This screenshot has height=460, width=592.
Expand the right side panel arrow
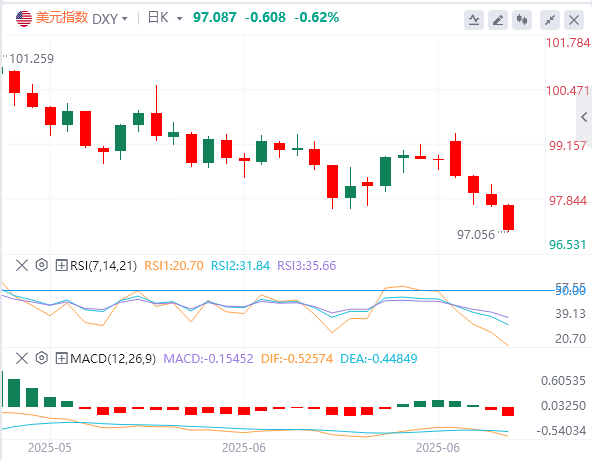(584, 117)
